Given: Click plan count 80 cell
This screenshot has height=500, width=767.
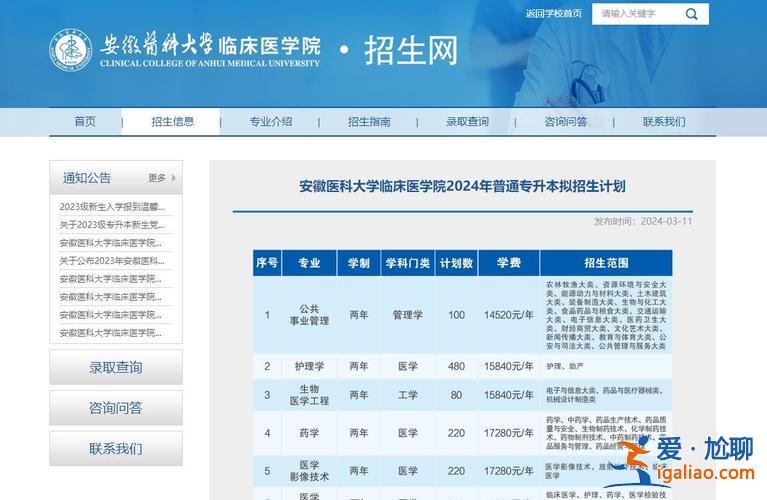Looking at the screenshot, I should click(x=456, y=395).
